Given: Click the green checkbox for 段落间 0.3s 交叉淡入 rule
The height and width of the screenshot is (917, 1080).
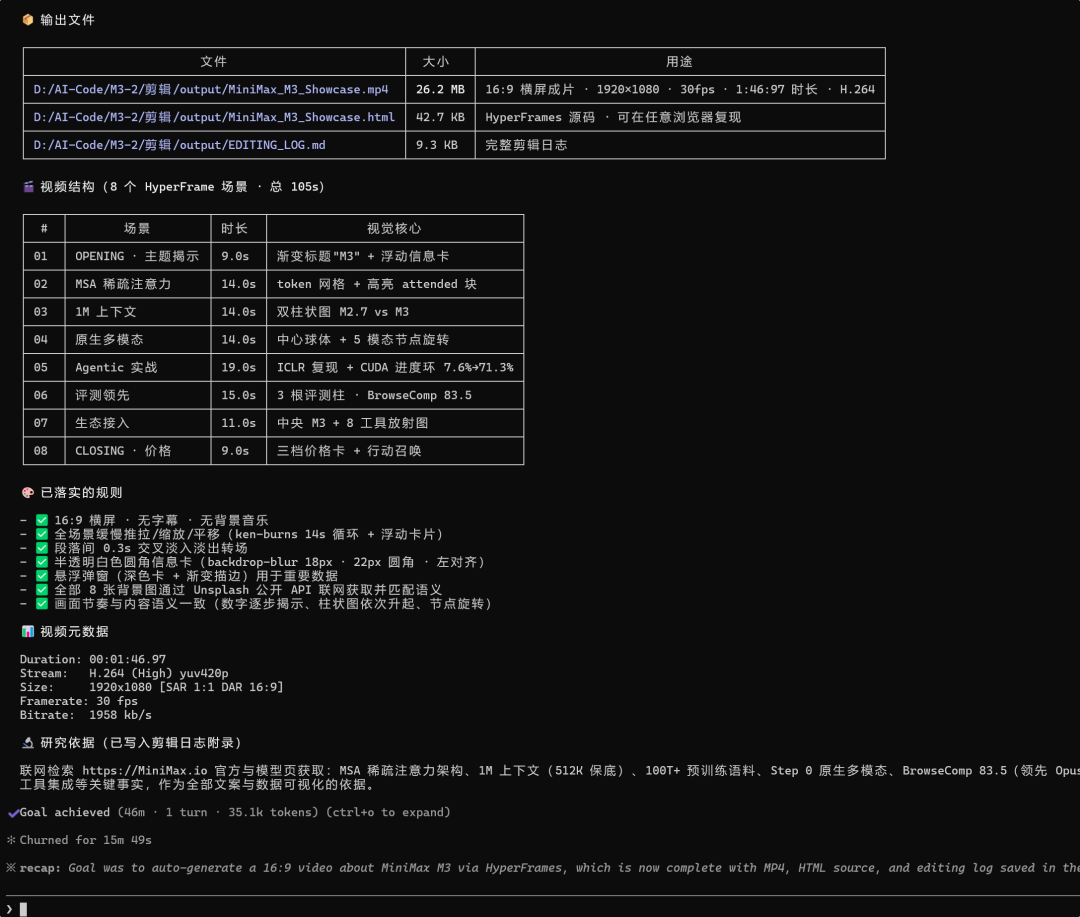Looking at the screenshot, I should pyautogui.click(x=42, y=548).
